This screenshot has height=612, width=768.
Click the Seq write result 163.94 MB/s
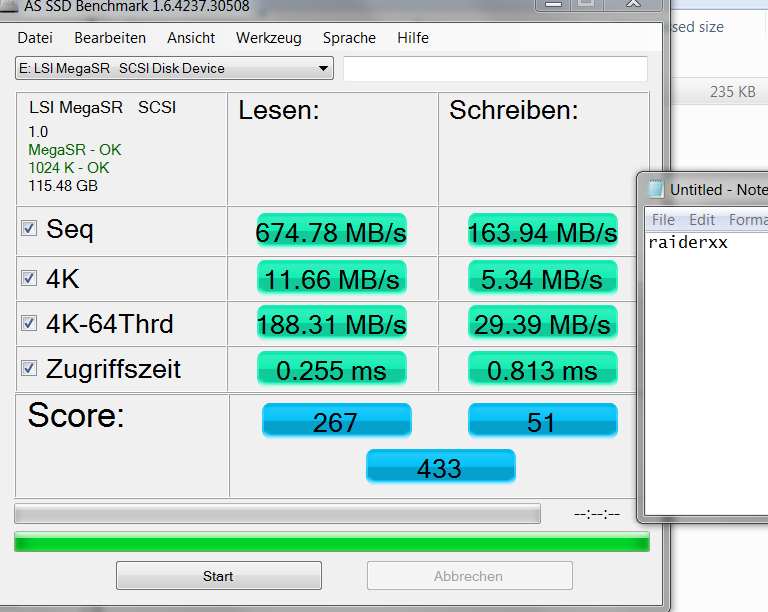[543, 231]
